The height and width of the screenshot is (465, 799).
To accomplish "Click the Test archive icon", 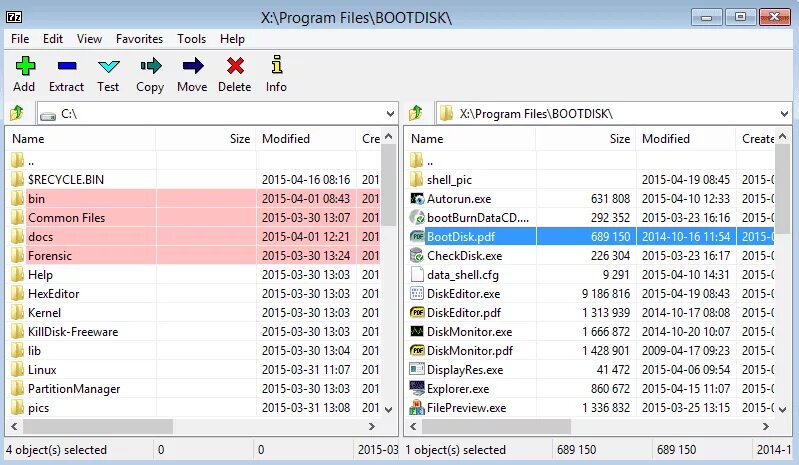I will 109,66.
